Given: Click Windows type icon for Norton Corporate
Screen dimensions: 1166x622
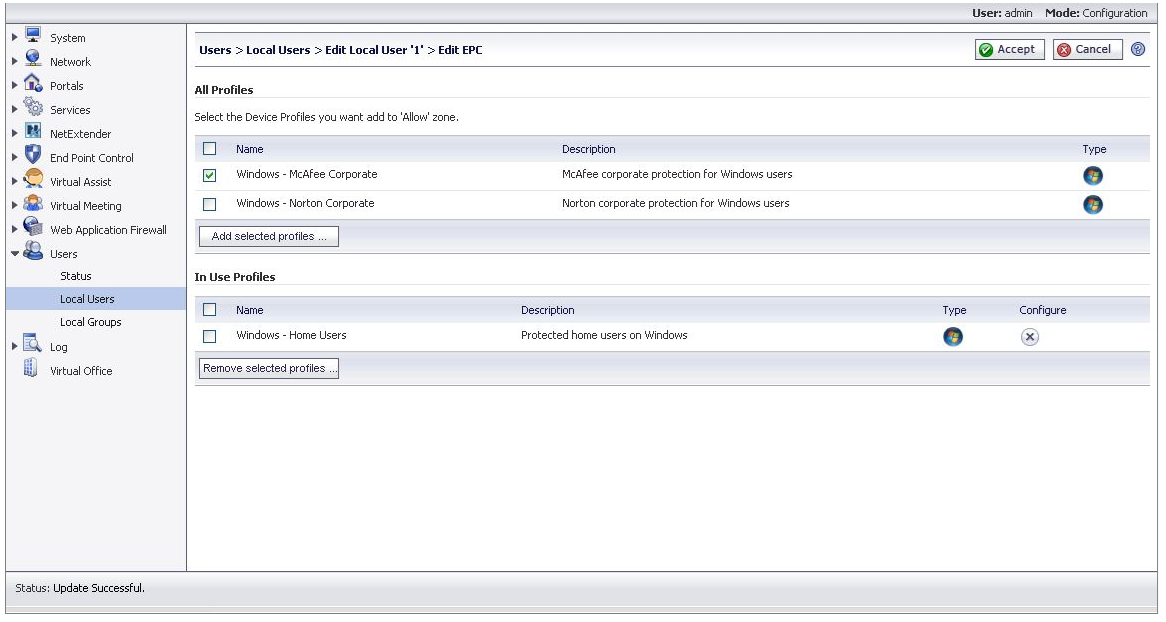Looking at the screenshot, I should 1092,205.
